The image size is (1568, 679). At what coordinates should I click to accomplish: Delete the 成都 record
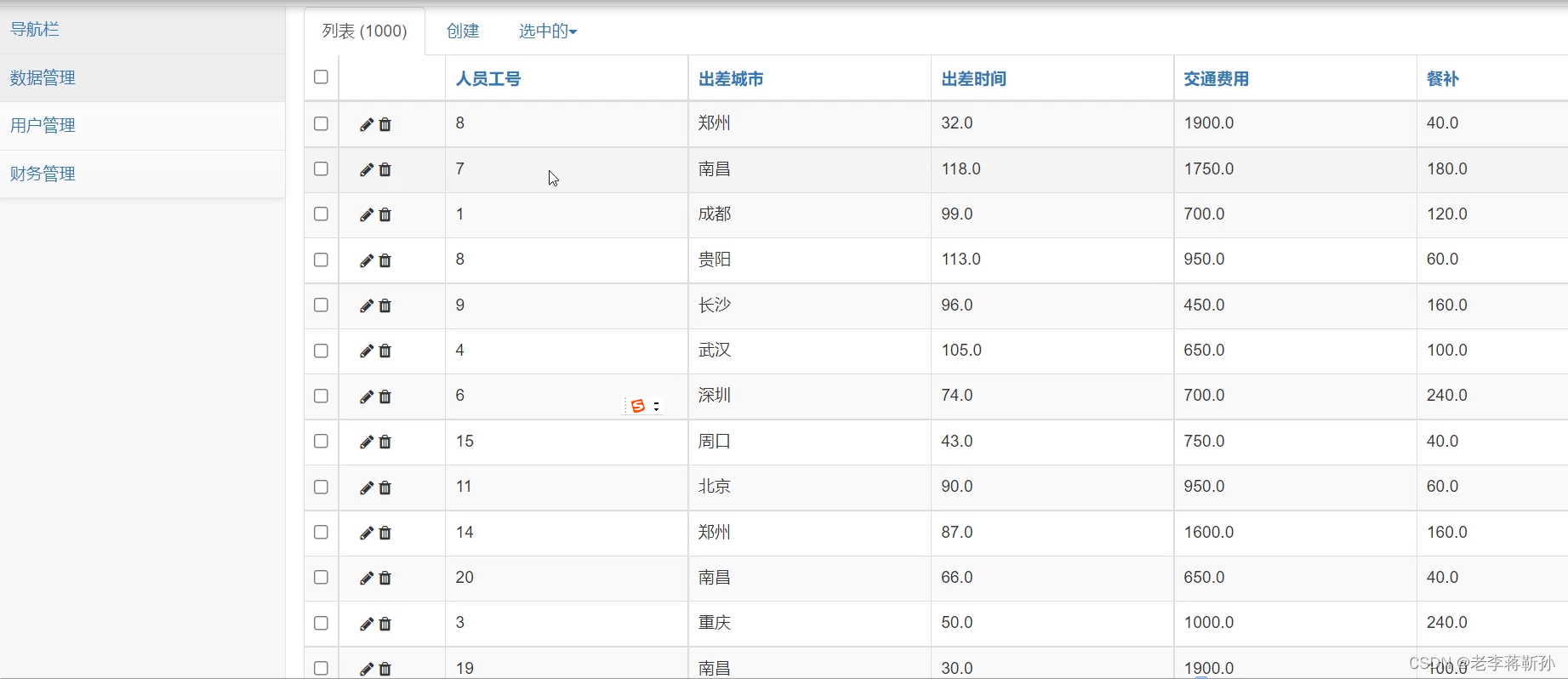(x=385, y=214)
